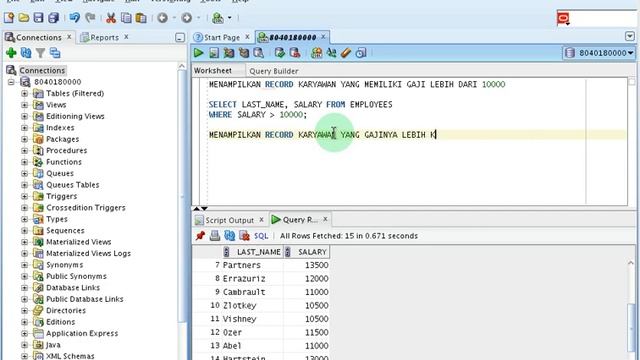Click the Refresh connections icon
The width and height of the screenshot is (640, 360).
26,53
